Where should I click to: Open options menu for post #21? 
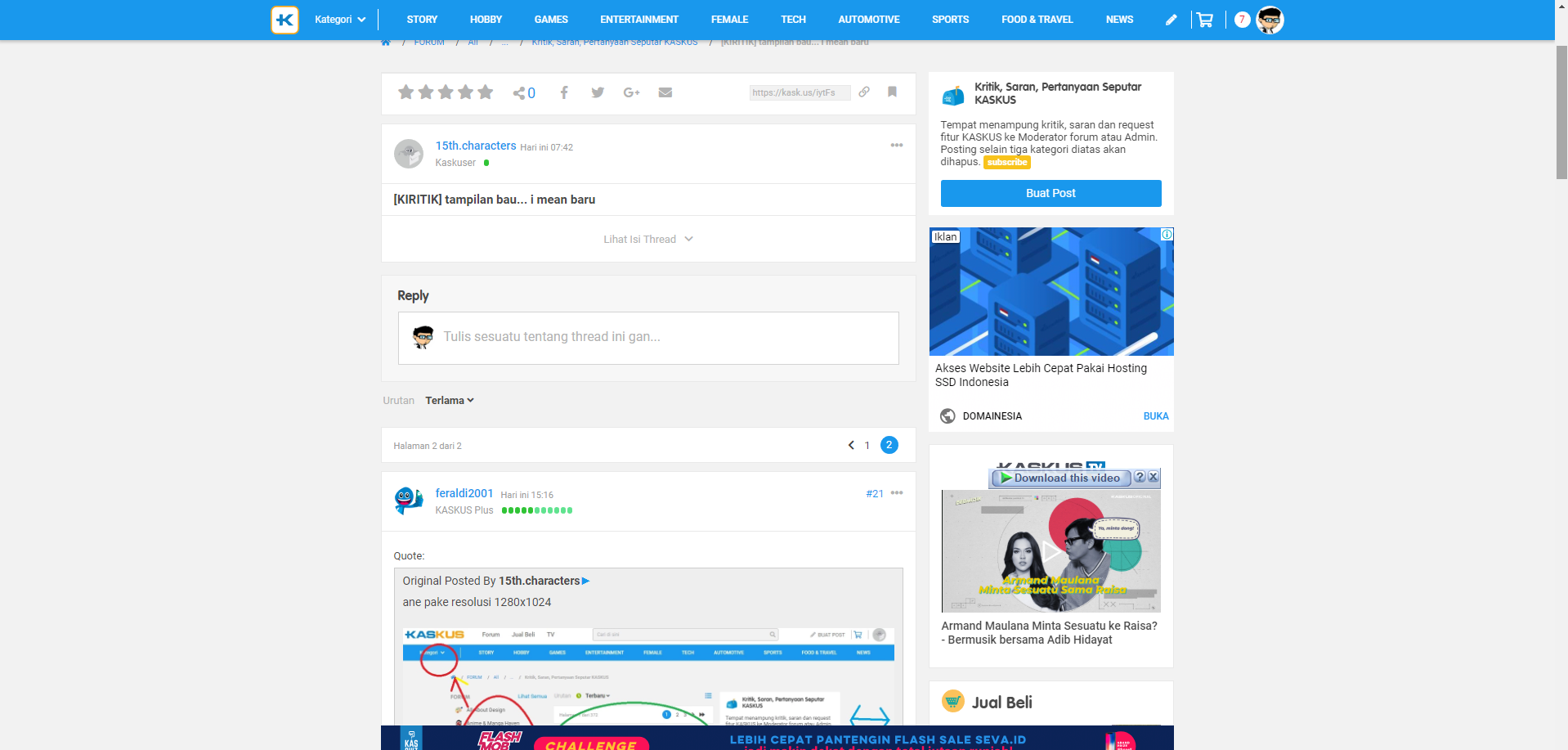tap(897, 492)
